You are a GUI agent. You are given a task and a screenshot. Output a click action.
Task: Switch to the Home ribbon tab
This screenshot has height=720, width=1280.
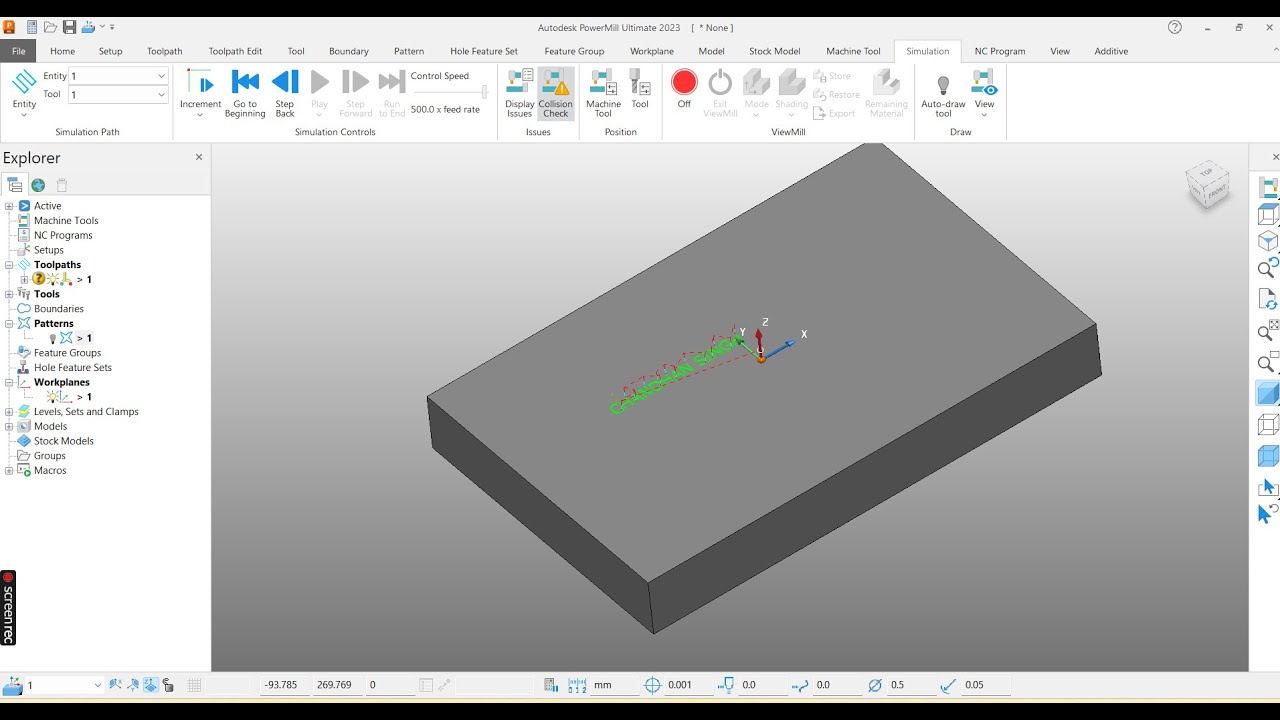[x=62, y=51]
